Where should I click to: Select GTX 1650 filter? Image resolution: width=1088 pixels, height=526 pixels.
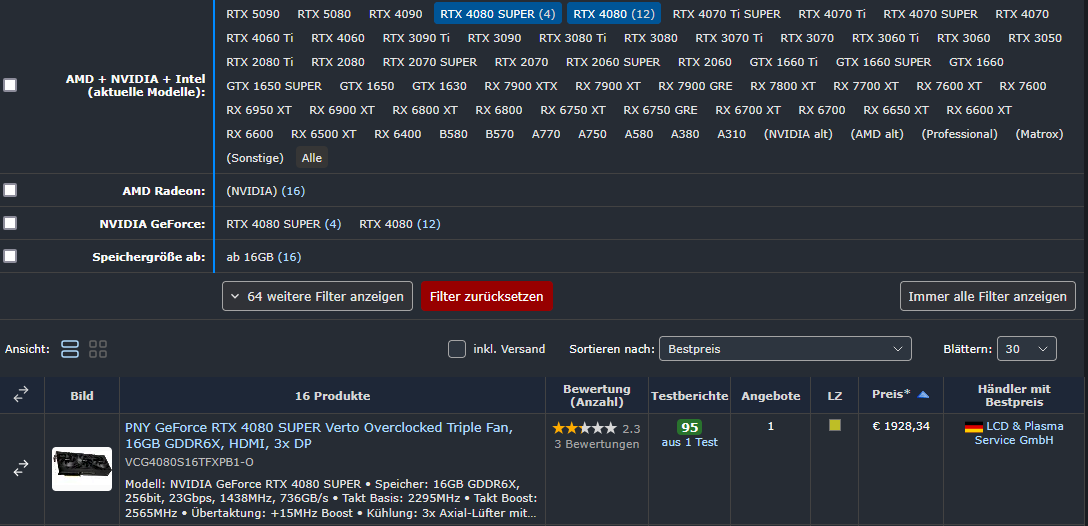[366, 86]
